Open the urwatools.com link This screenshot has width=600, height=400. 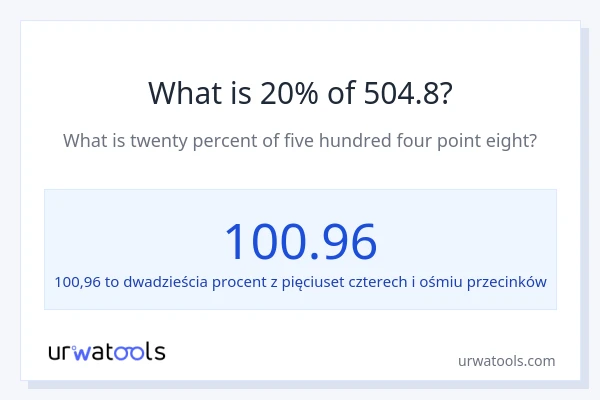505,361
